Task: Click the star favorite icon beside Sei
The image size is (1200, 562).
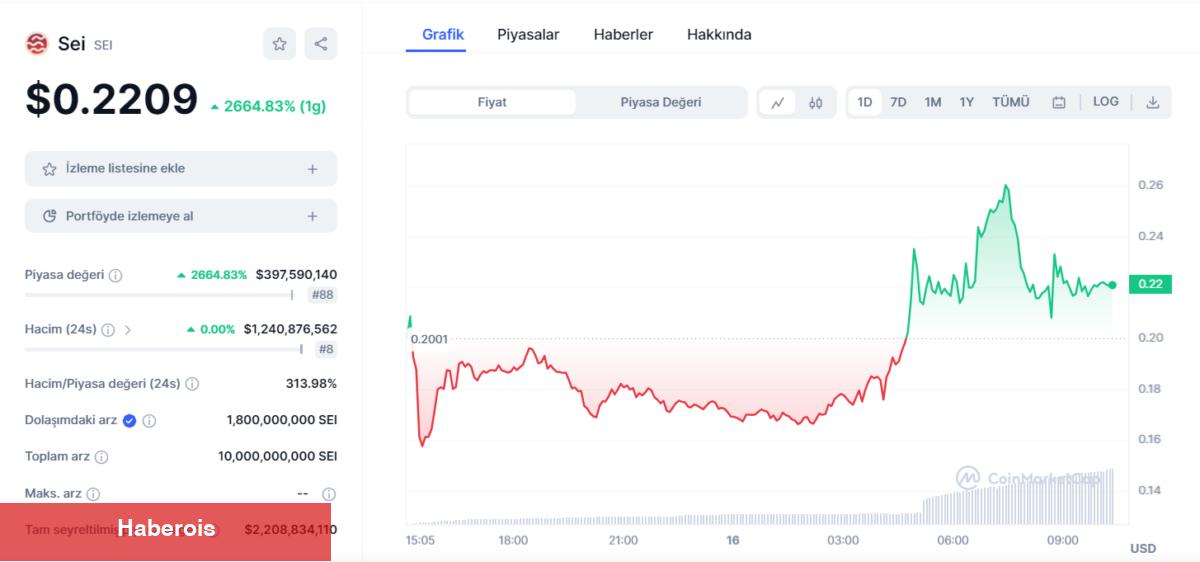Action: coord(280,44)
